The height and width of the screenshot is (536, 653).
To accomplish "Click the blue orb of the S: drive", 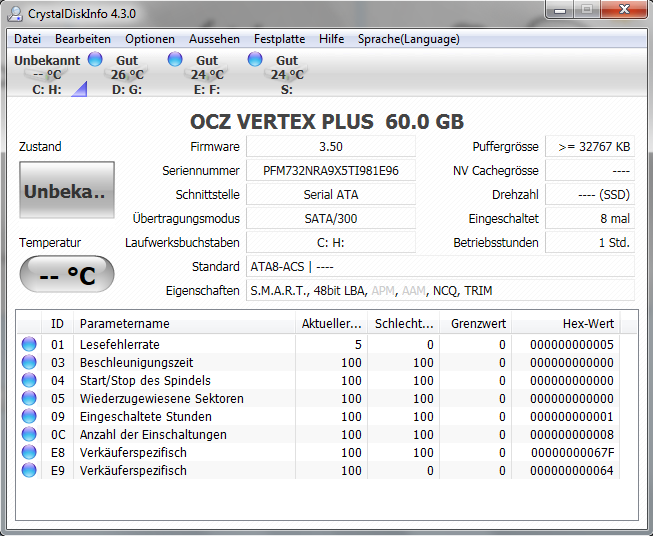I will [x=255, y=59].
